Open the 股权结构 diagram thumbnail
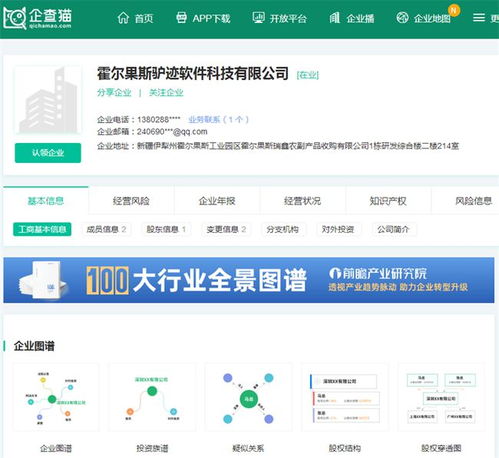 click(345, 398)
